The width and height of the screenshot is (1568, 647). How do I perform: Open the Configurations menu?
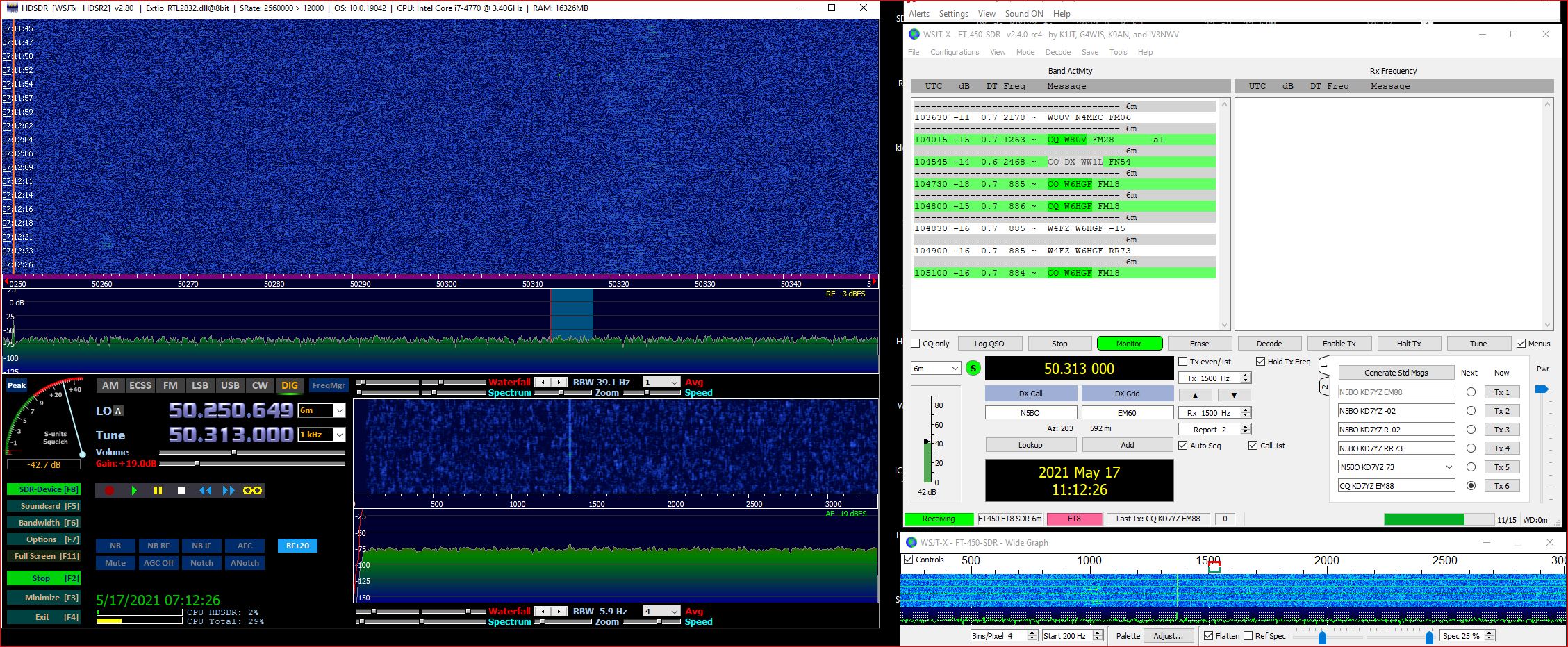pos(954,52)
